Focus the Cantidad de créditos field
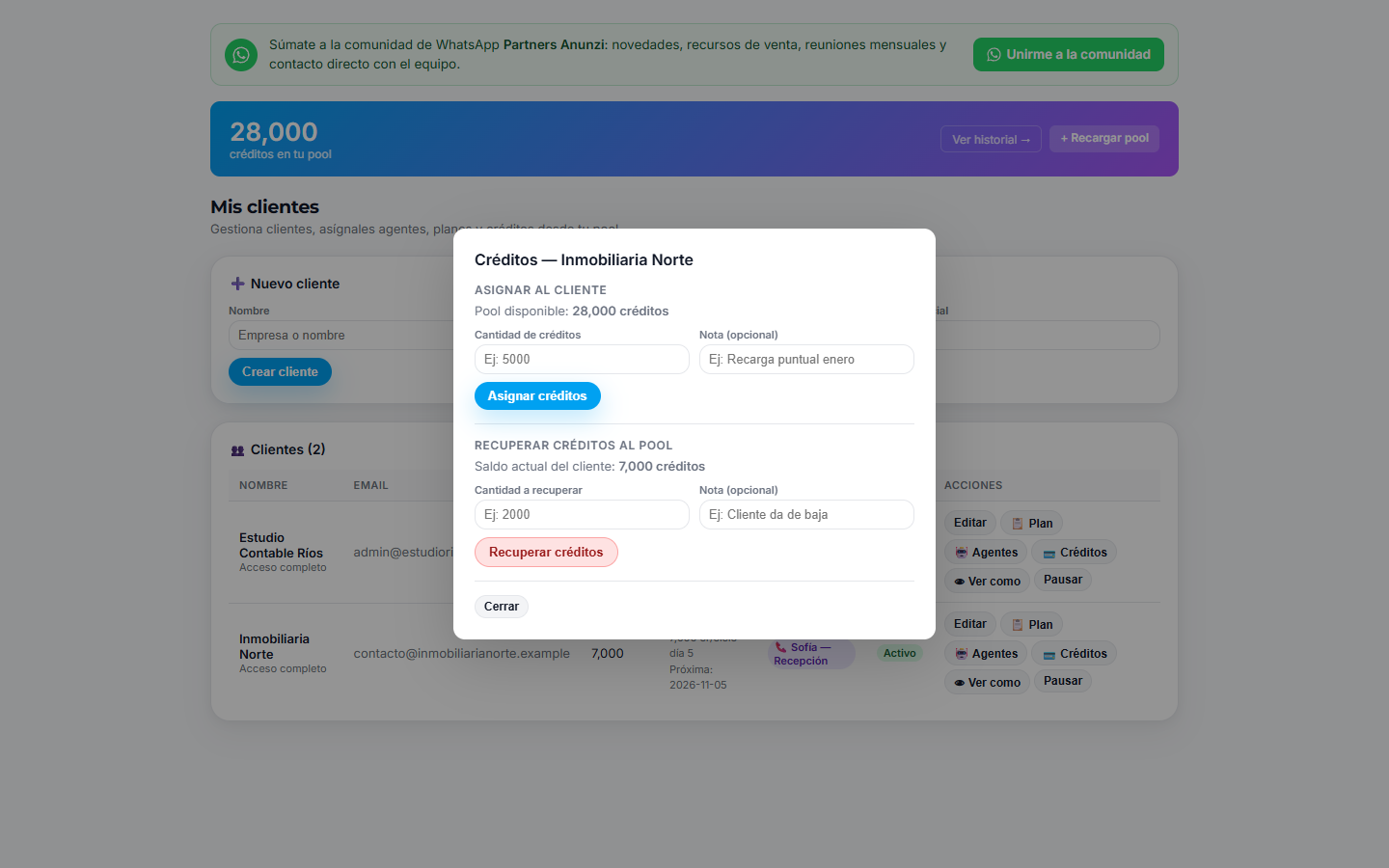This screenshot has width=1389, height=868. click(x=582, y=359)
